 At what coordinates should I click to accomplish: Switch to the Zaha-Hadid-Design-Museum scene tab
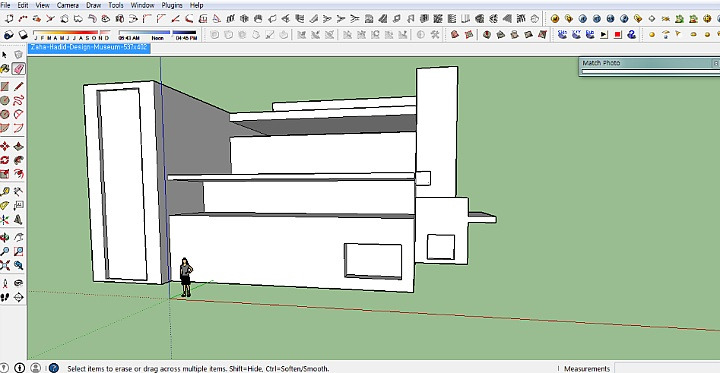pyautogui.click(x=90, y=47)
